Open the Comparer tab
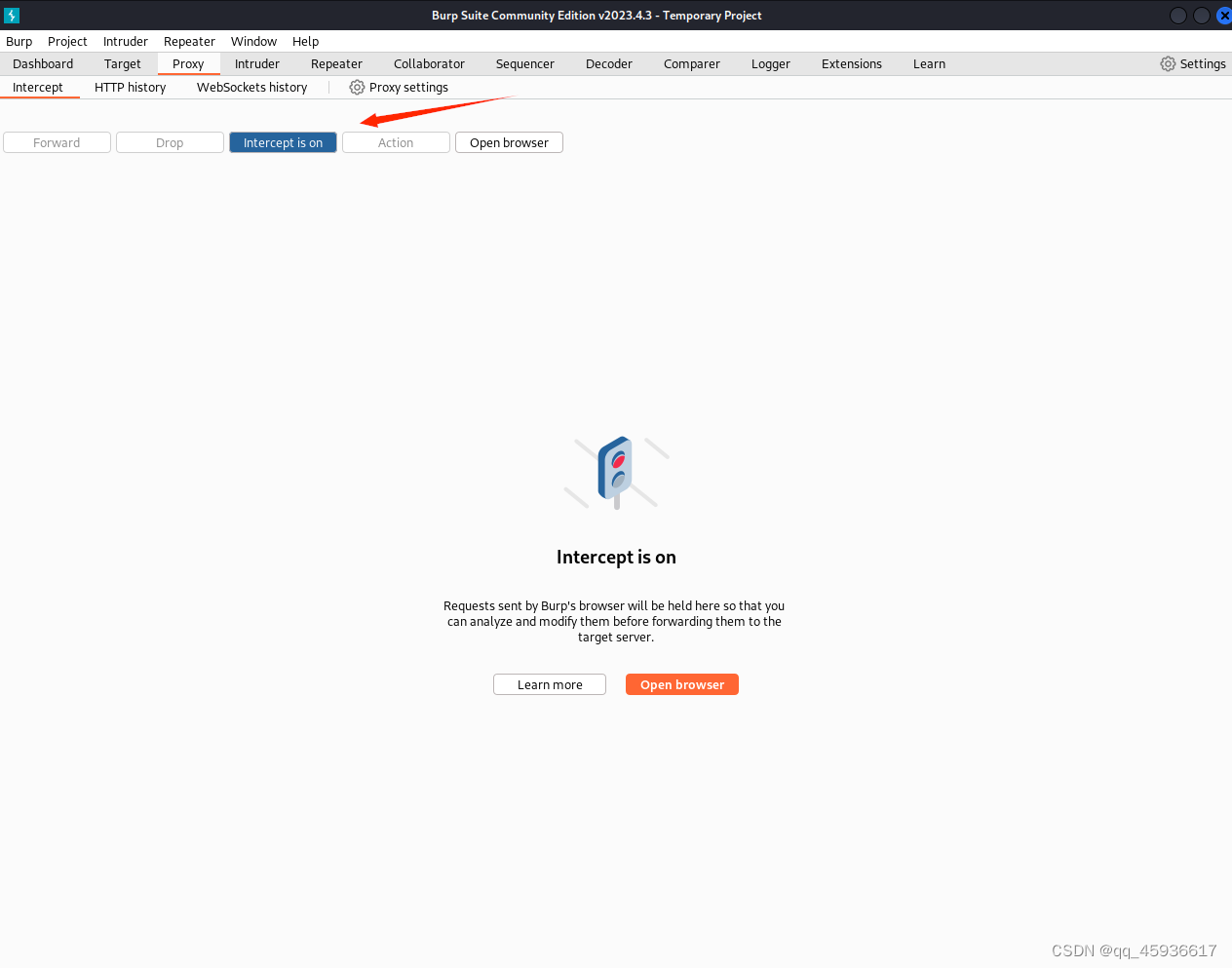1232x968 pixels. point(692,63)
